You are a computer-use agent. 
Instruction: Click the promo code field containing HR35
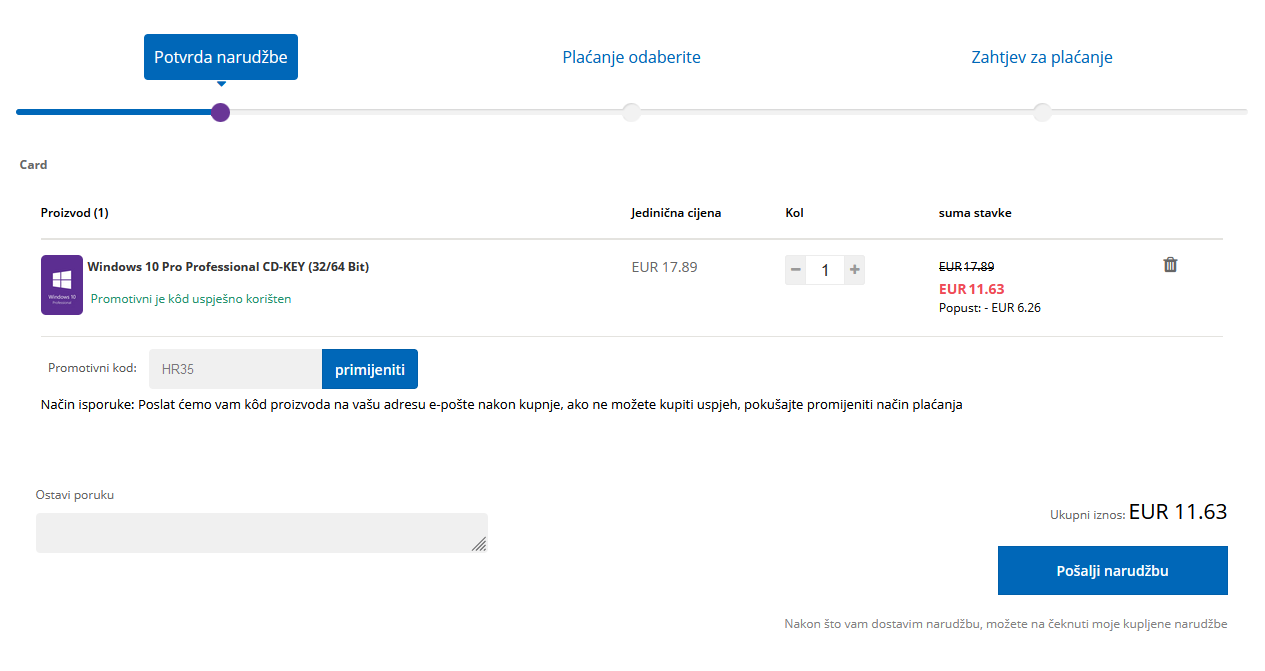pos(235,369)
